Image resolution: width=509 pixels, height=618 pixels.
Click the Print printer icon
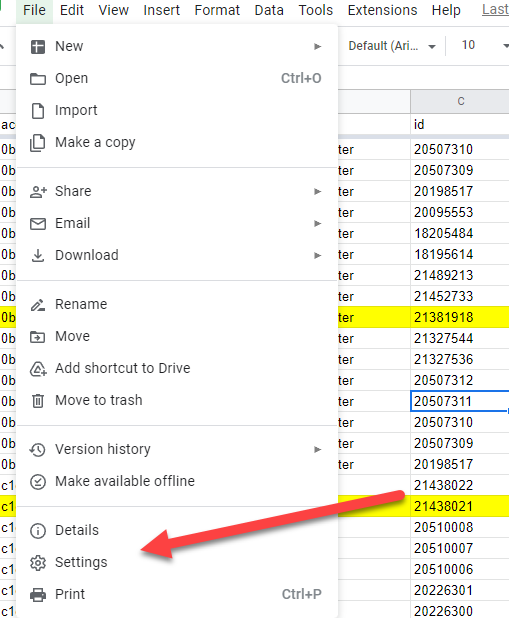pos(38,595)
